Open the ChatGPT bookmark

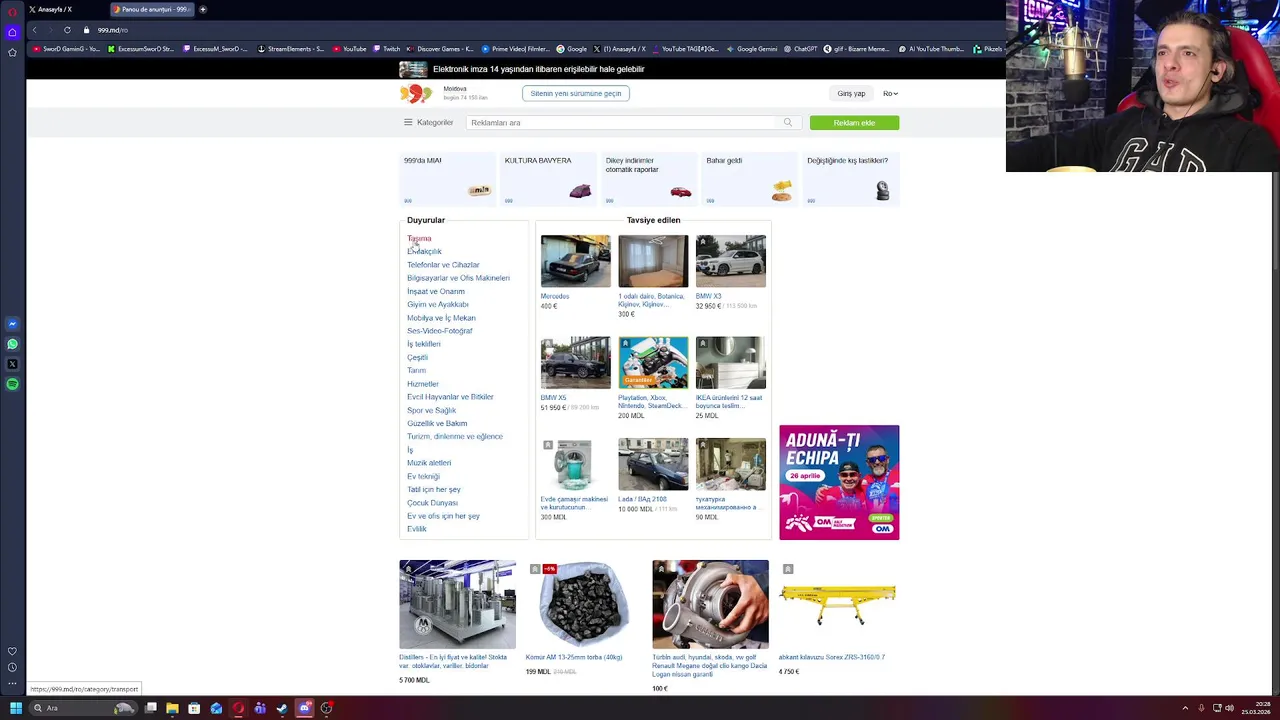tap(801, 48)
